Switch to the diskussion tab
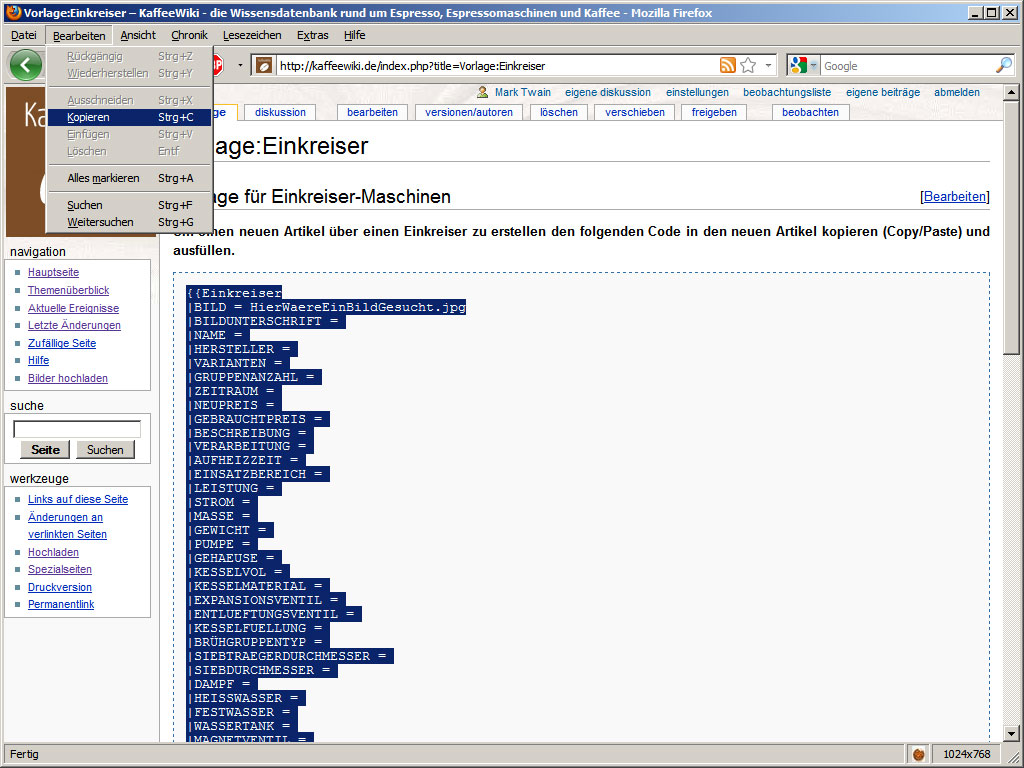 280,112
